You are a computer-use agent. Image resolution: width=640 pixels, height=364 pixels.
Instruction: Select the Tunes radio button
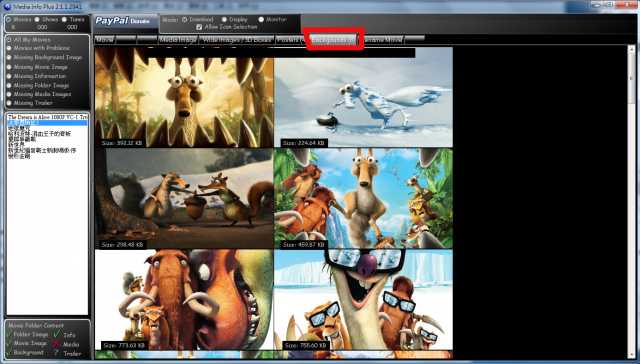[x=64, y=19]
